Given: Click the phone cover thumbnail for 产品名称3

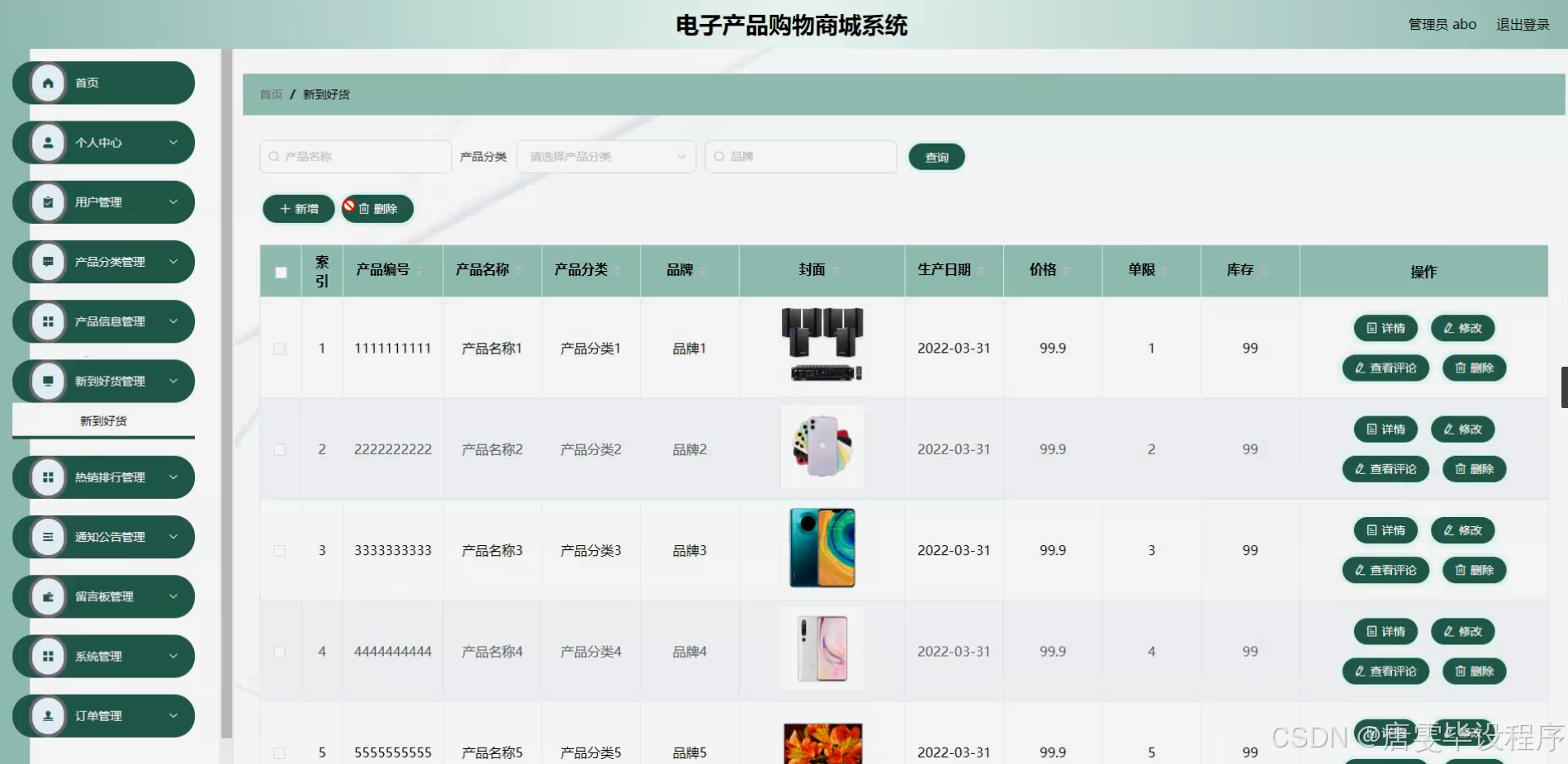Looking at the screenshot, I should tap(822, 548).
